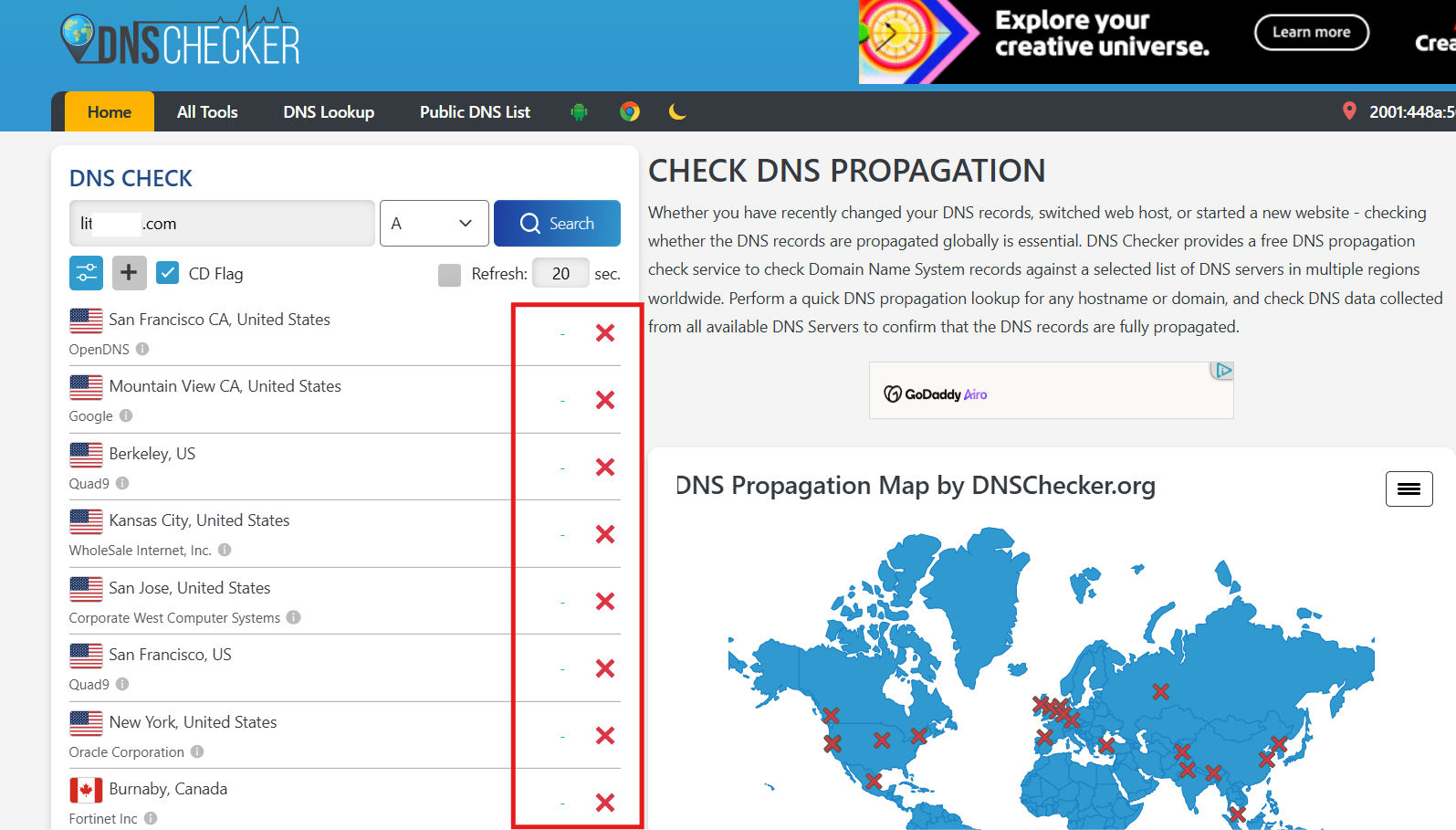The image size is (1456, 830).
Task: Toggle dark mode moon icon
Action: point(677,111)
